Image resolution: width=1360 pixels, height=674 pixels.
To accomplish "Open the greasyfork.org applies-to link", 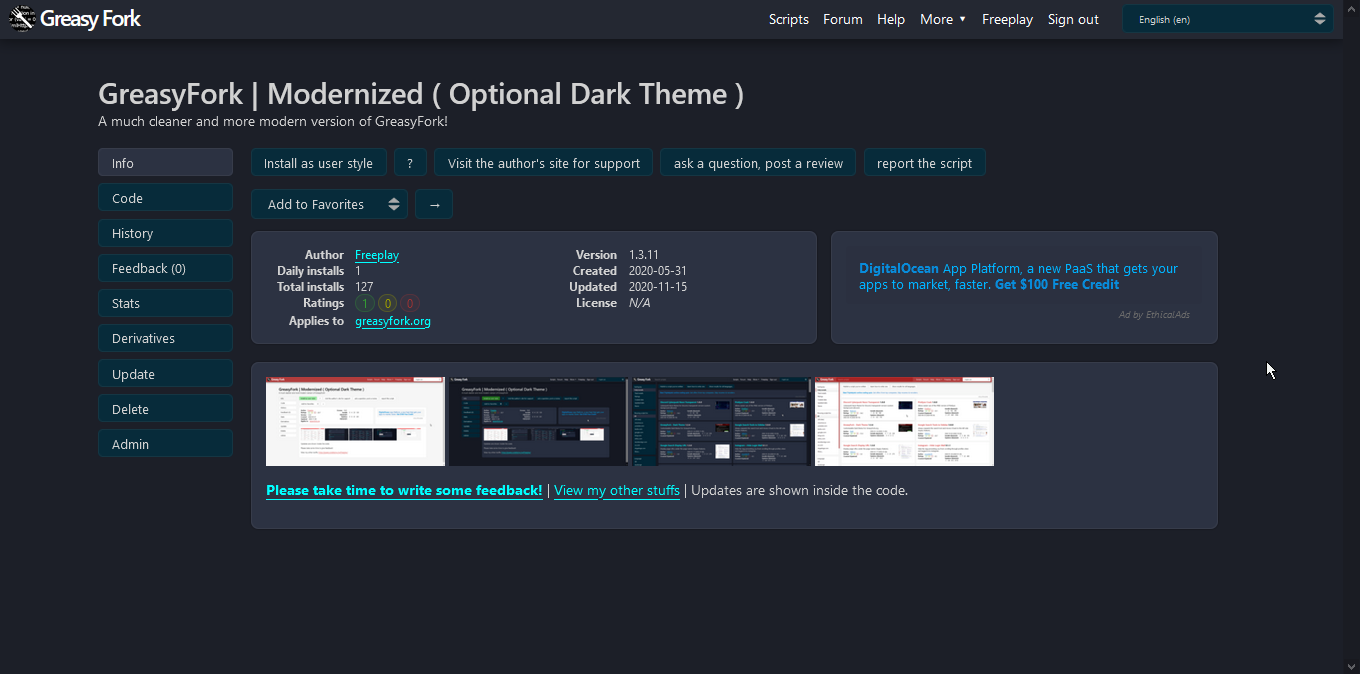I will tap(393, 321).
